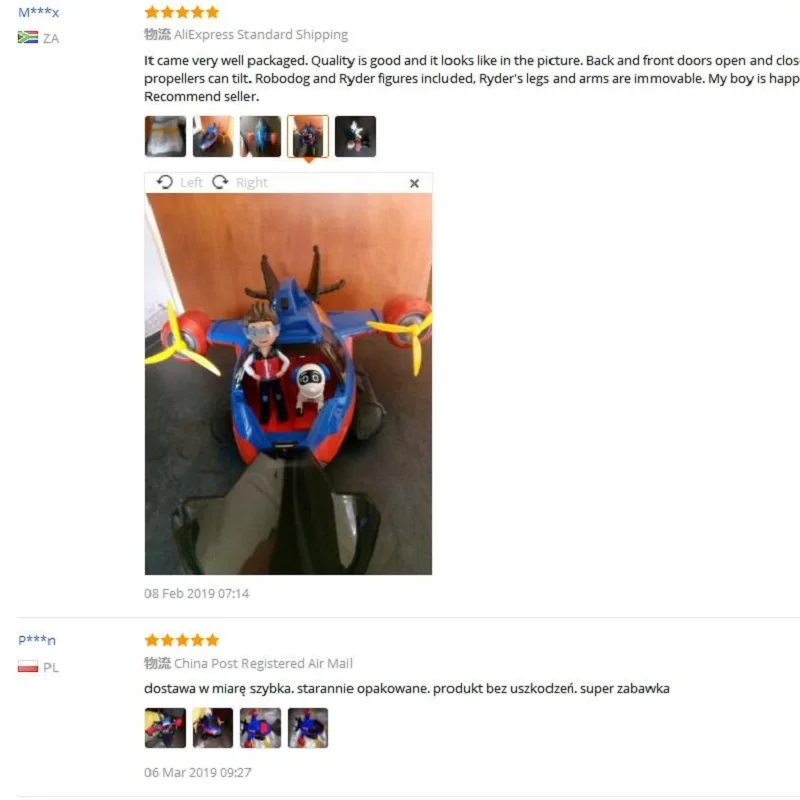Open fifth dark thumbnail in M***x review
The height and width of the screenshot is (800, 800).
355,136
